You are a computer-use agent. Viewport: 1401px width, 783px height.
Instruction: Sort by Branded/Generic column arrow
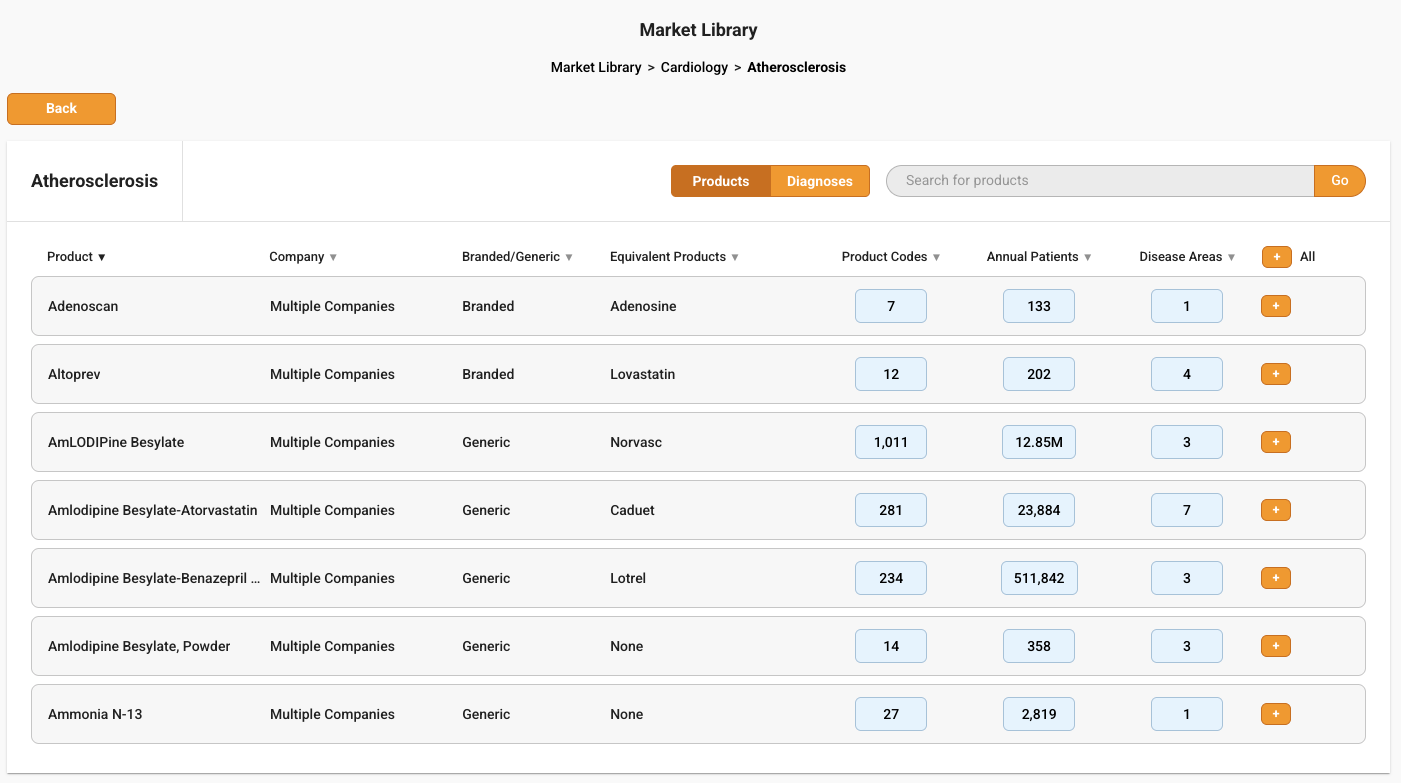[x=569, y=258]
